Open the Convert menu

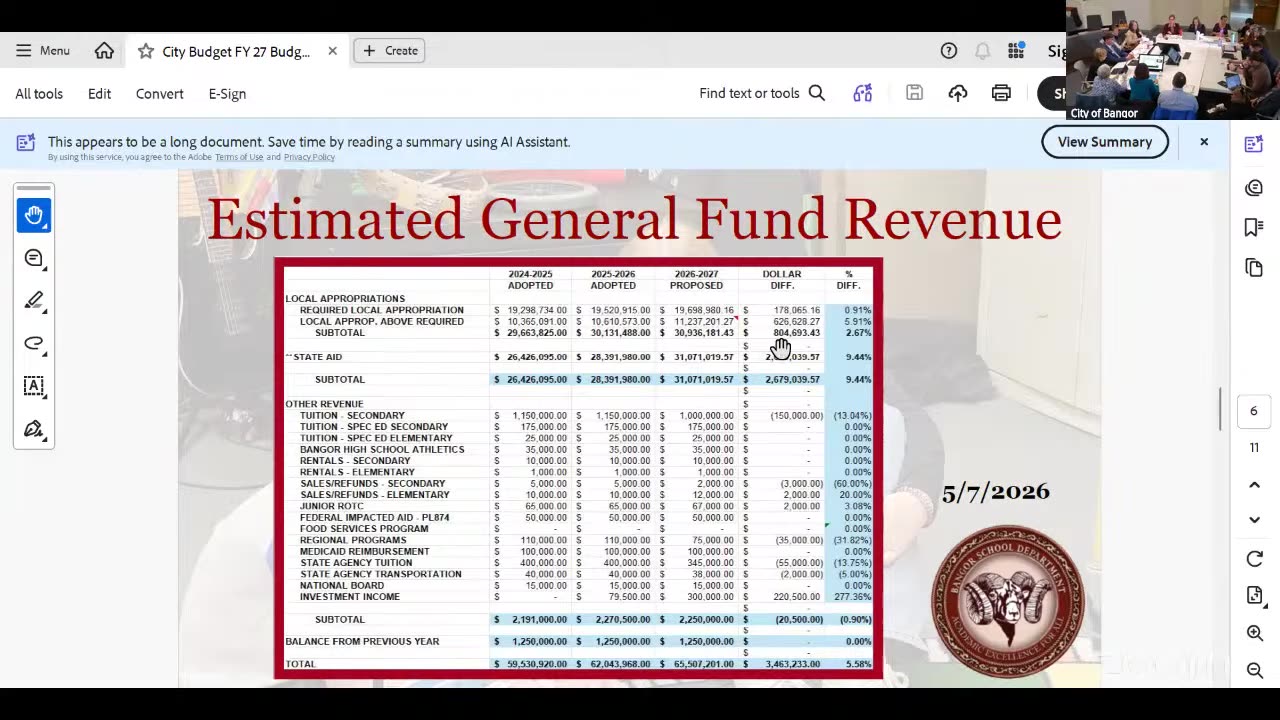tap(160, 93)
